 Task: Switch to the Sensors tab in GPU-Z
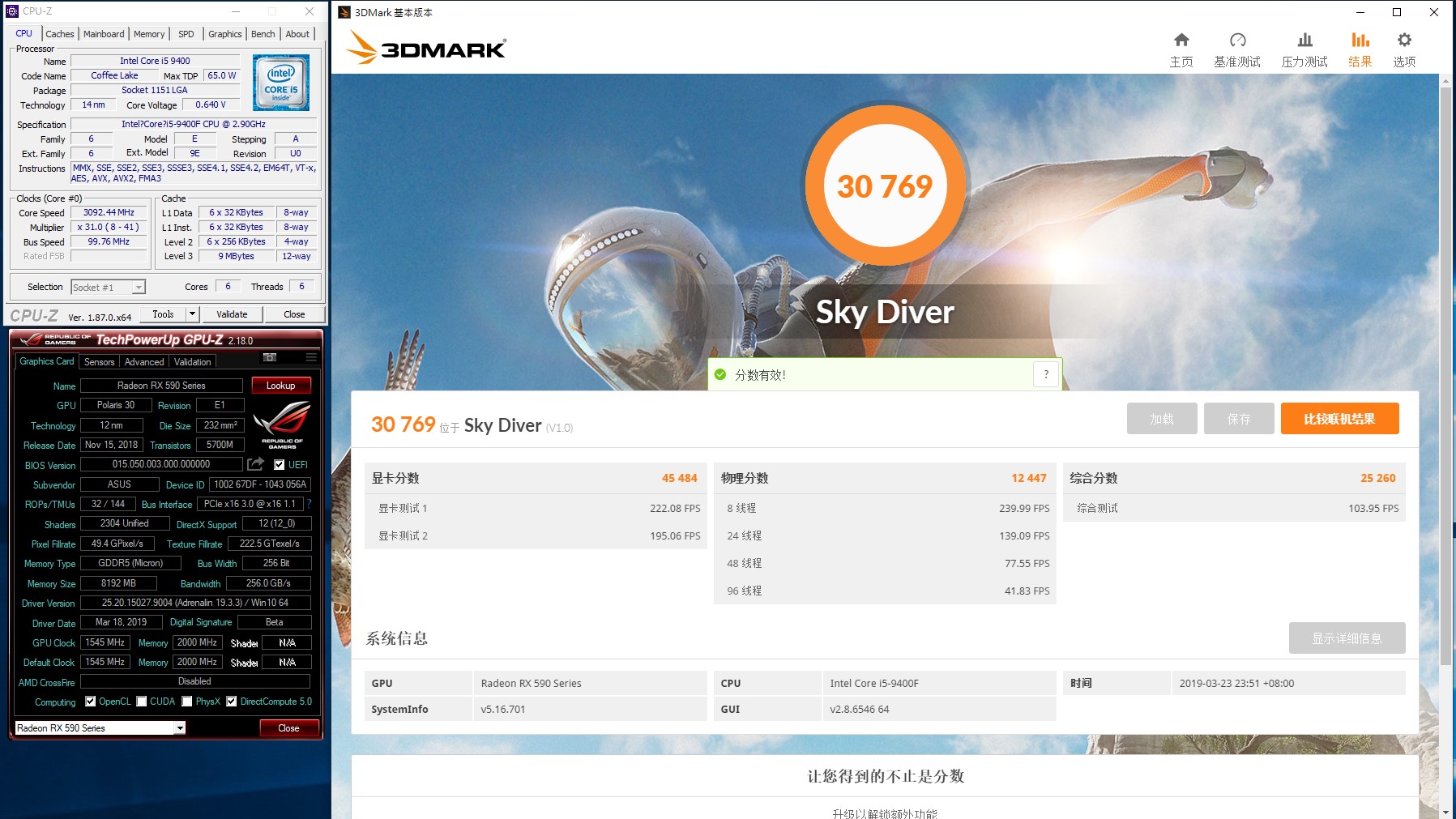[100, 362]
